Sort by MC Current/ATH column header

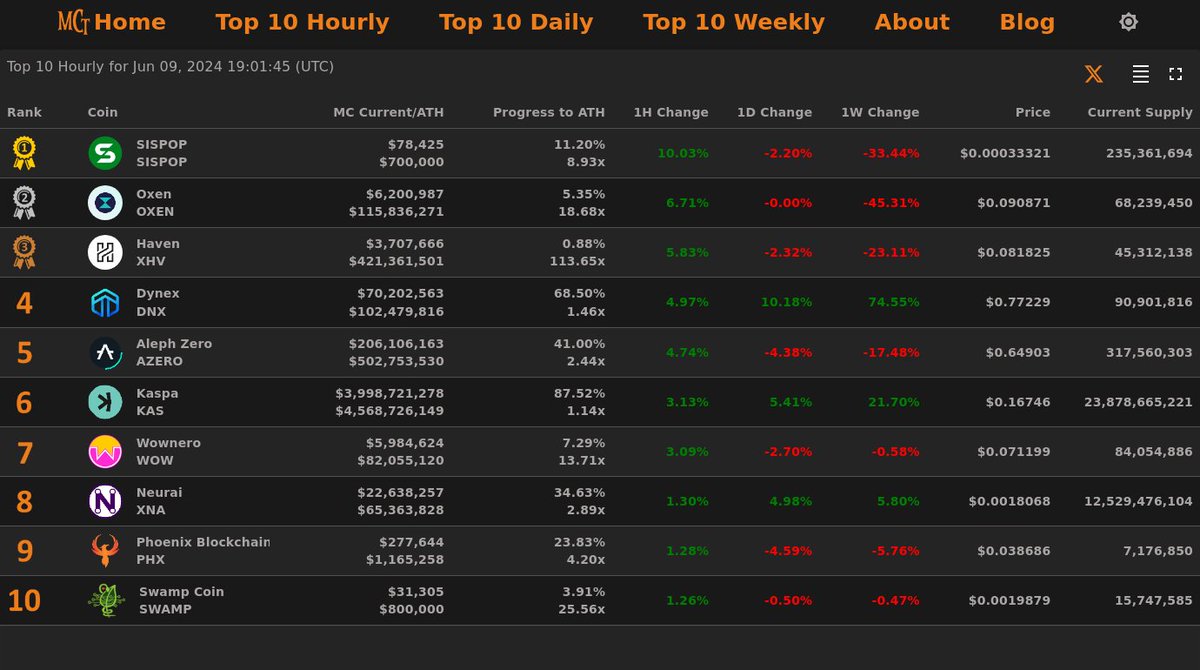point(389,113)
